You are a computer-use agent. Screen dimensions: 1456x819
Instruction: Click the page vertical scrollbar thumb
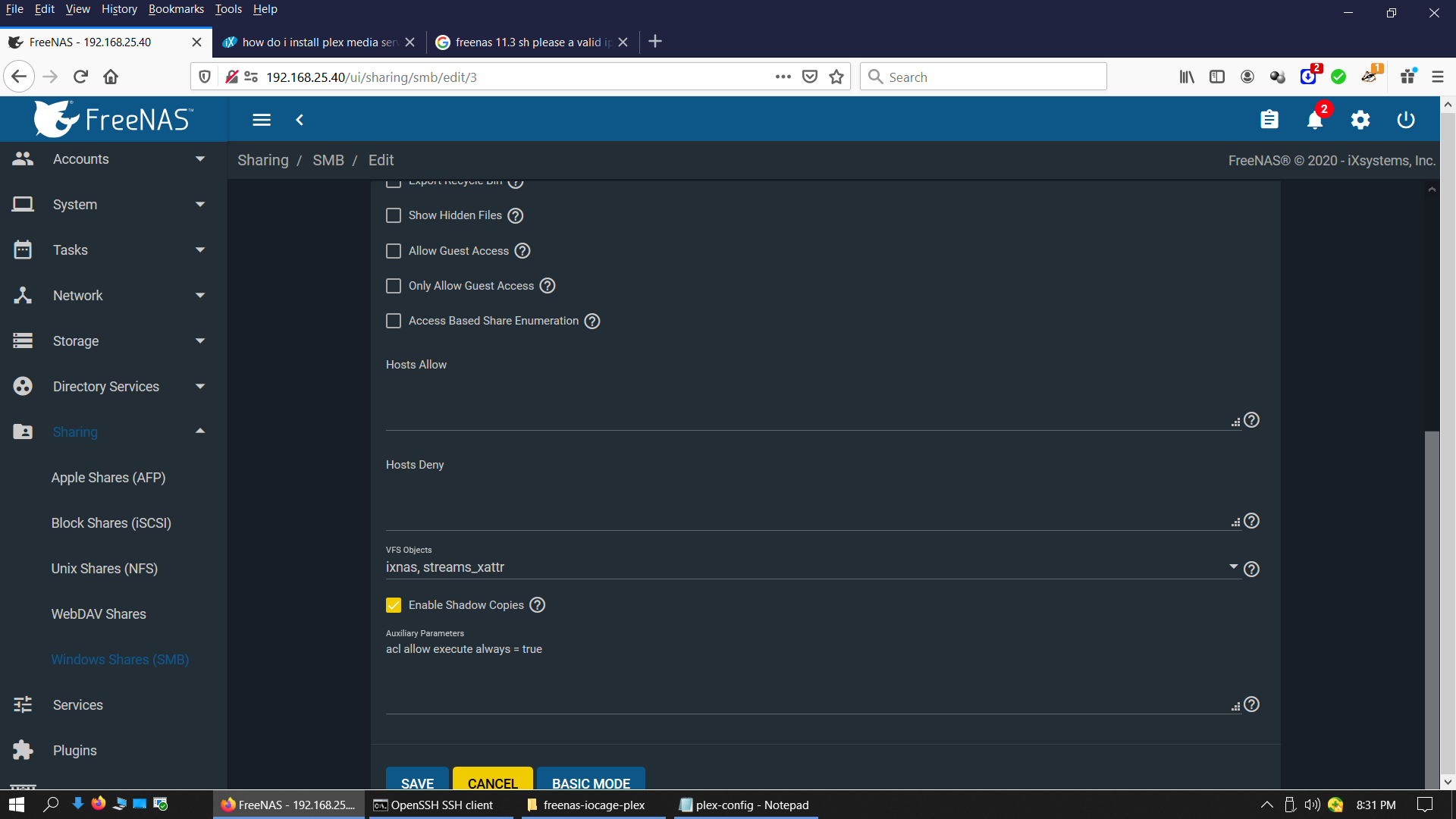[1432, 607]
